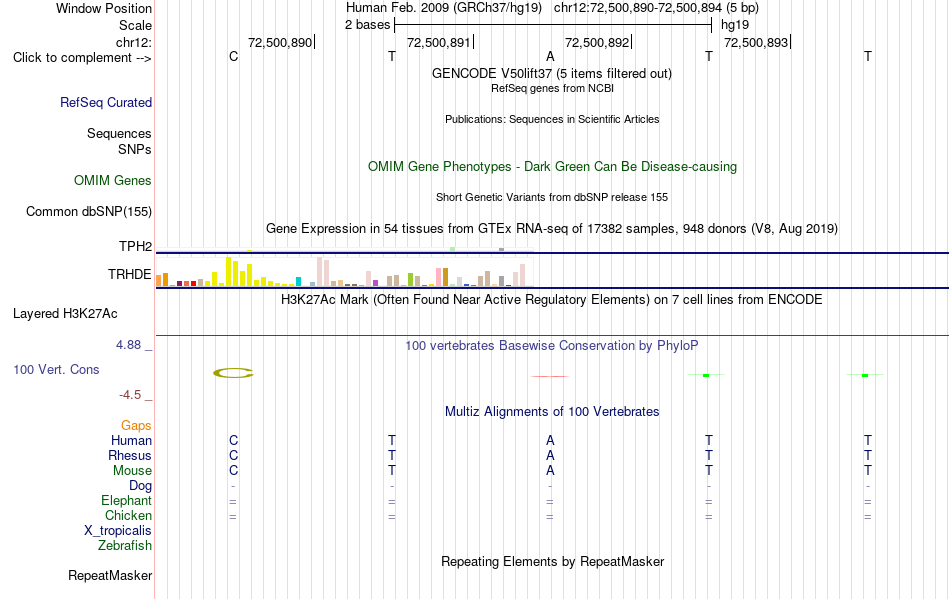Click the 'chr12:72,500,890-72,500,894 (5 bp)' position text
The image size is (950, 599).
(656, 8)
